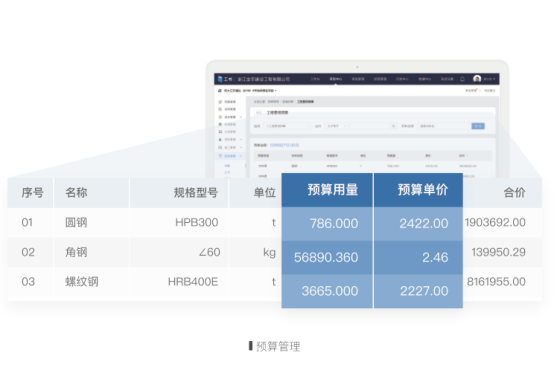Click total price 139950.29
Viewport: 554px width, 374px height.
499,252
